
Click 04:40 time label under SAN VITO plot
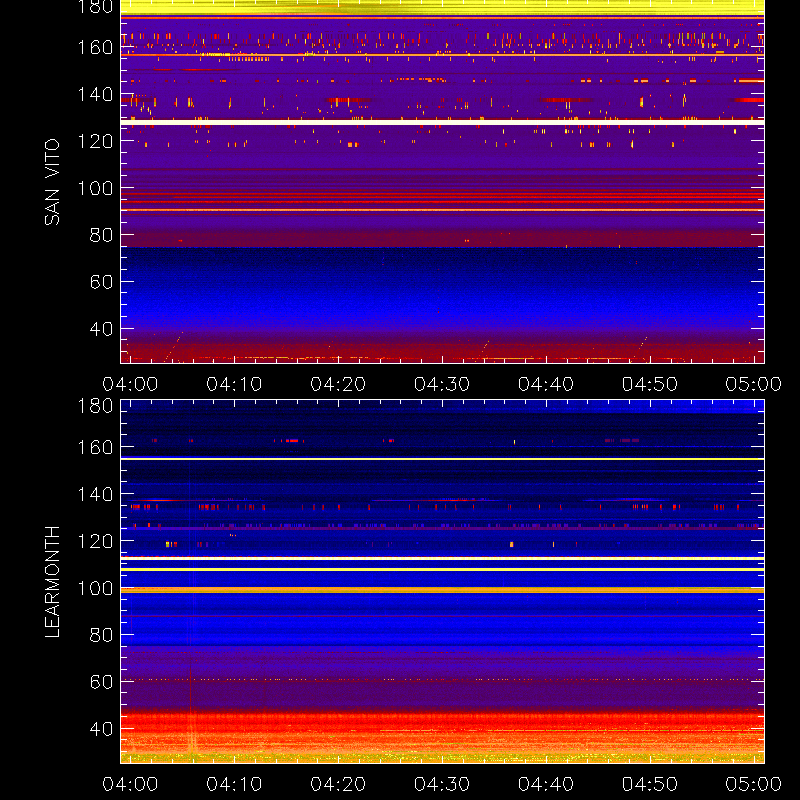point(546,384)
